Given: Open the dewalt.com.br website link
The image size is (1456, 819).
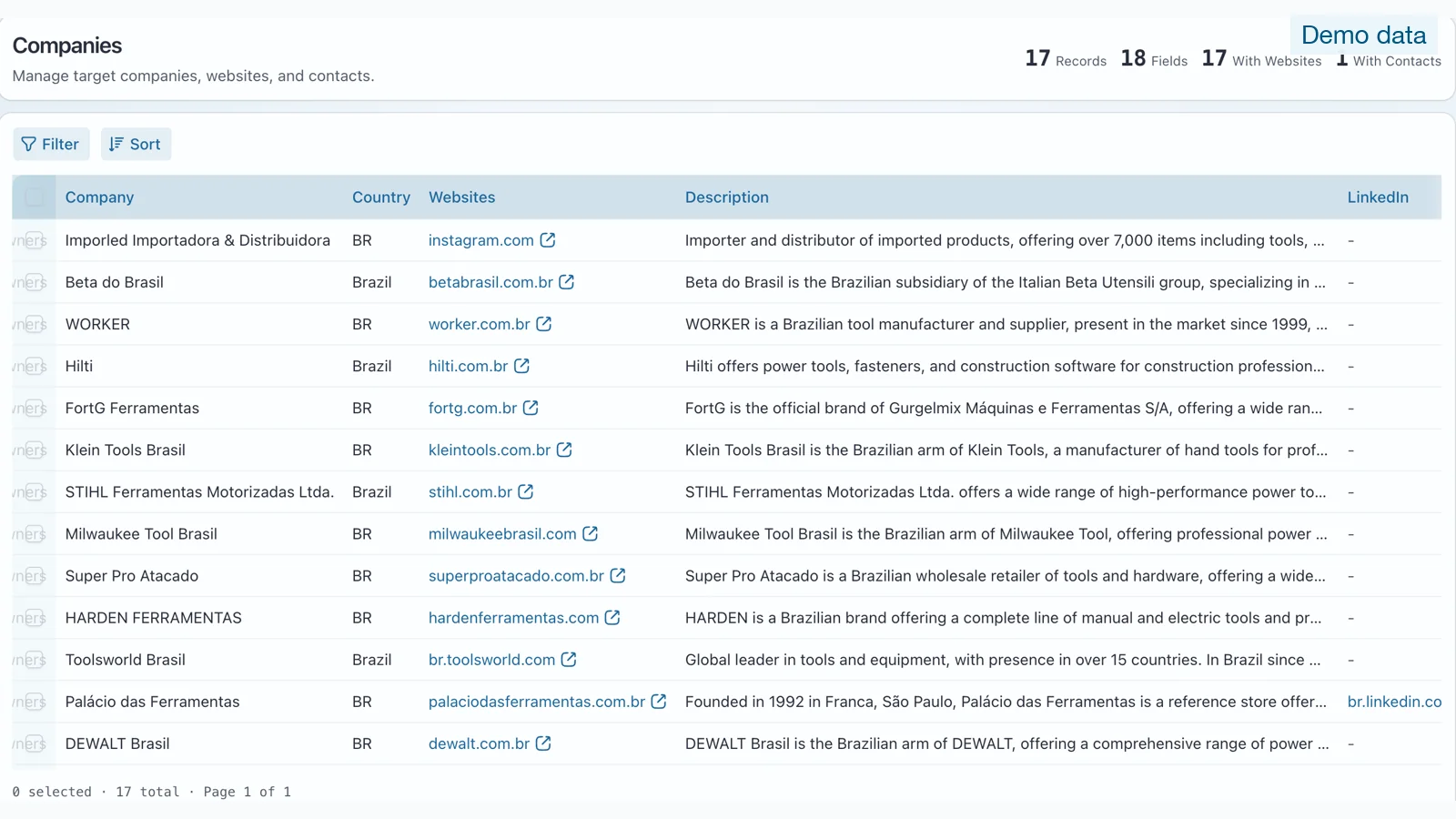Looking at the screenshot, I should tap(479, 743).
